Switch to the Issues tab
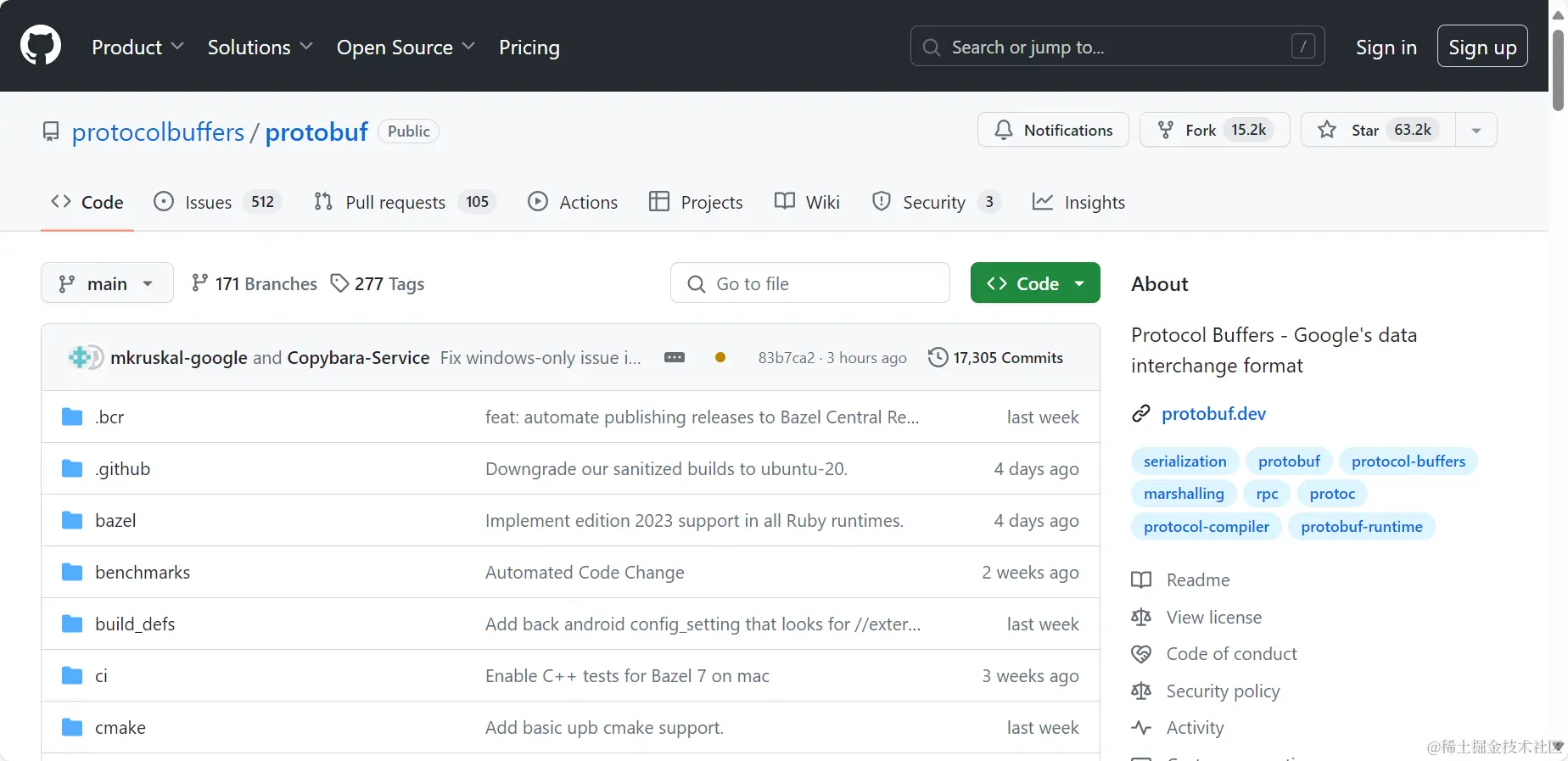Image resolution: width=1568 pixels, height=761 pixels. pos(217,202)
